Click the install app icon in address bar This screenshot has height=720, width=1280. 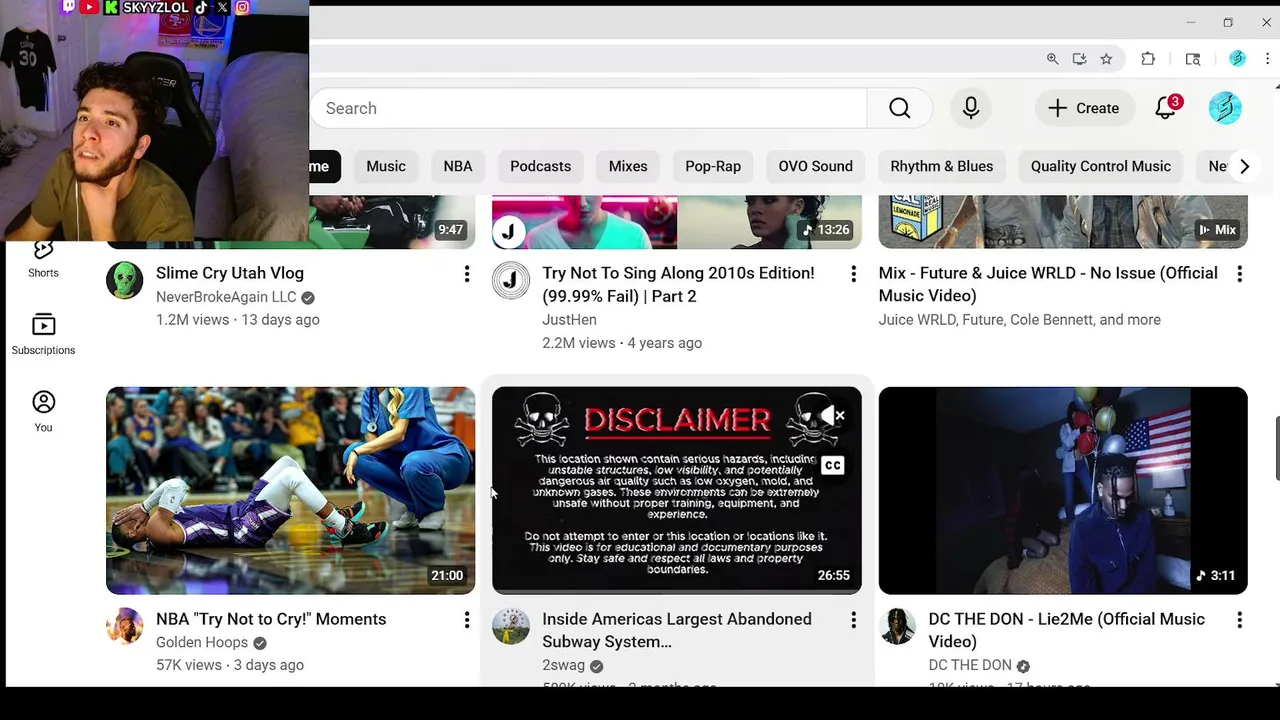click(1079, 59)
